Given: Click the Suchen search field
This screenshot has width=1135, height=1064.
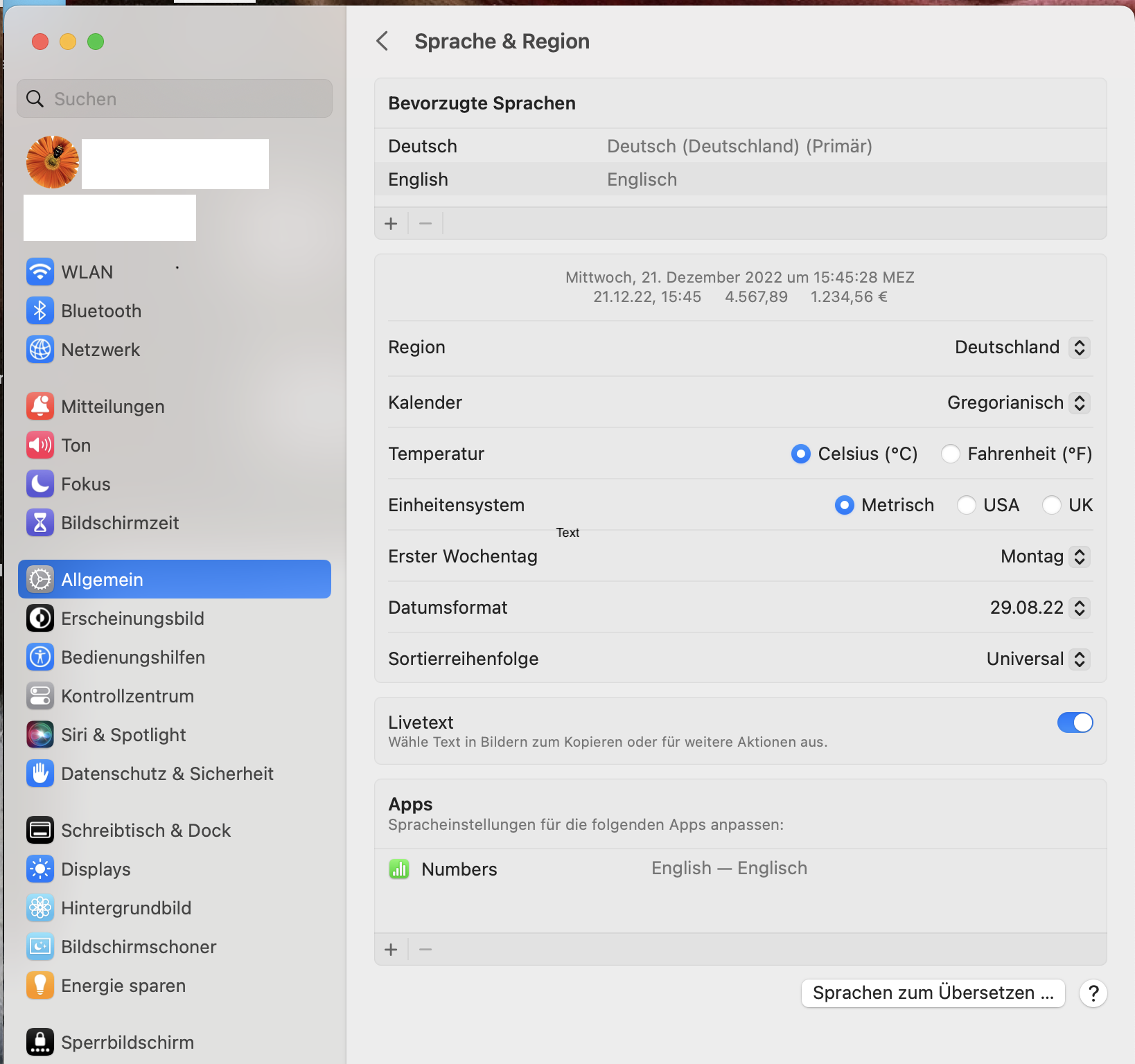Looking at the screenshot, I should [175, 98].
